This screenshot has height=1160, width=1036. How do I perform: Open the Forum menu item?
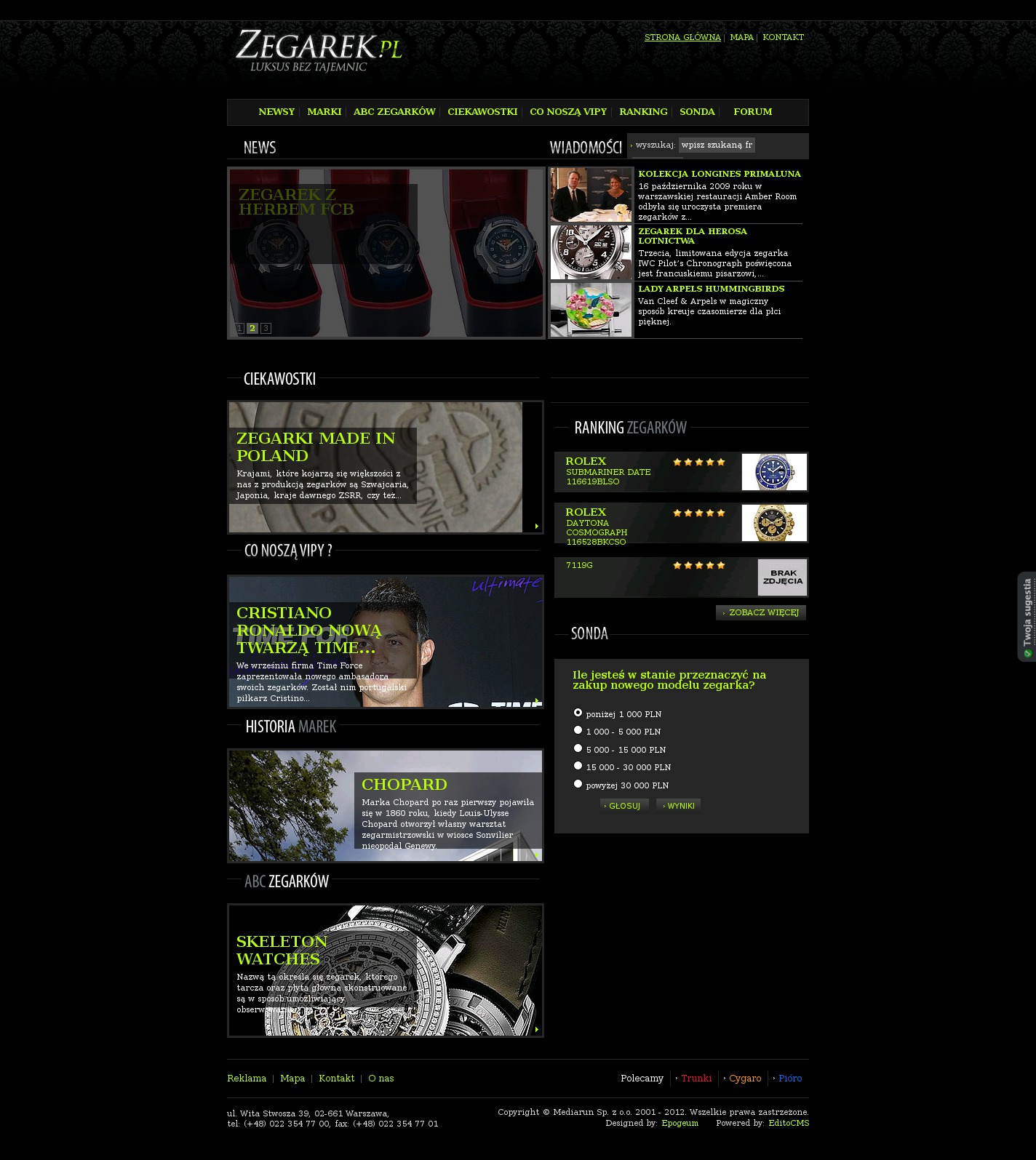pyautogui.click(x=753, y=112)
